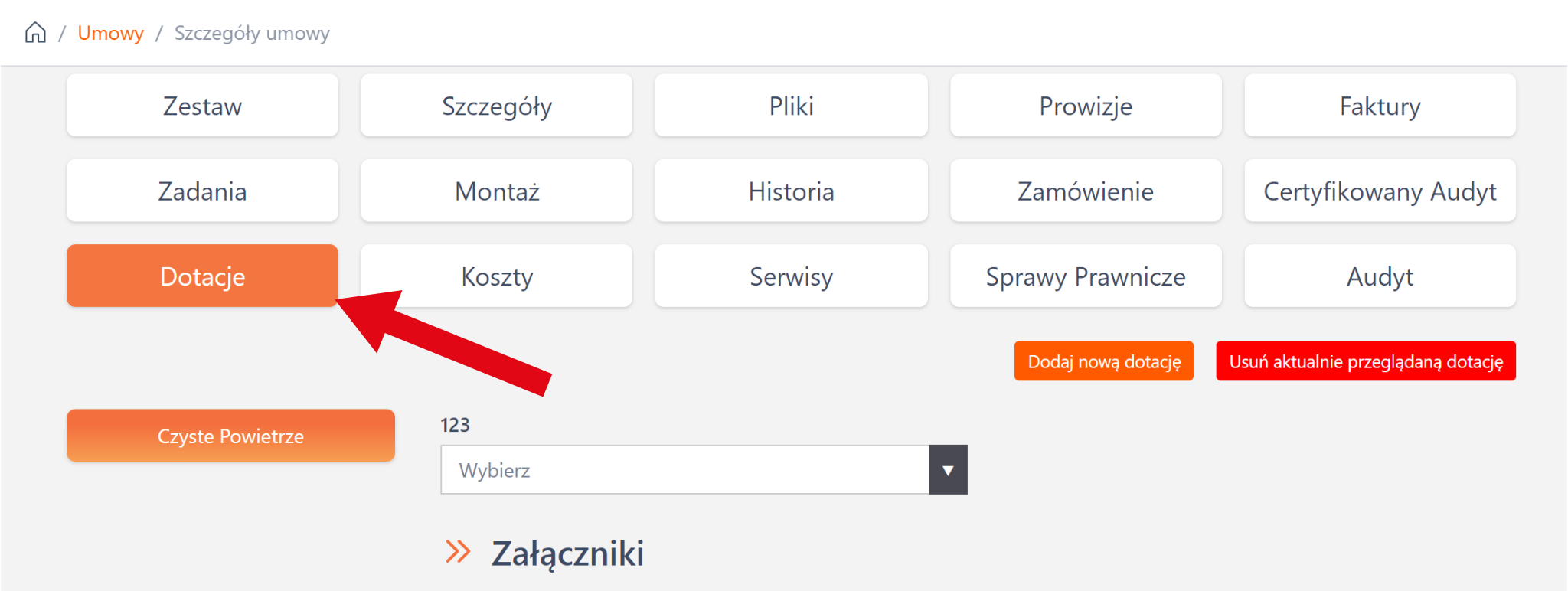The height and width of the screenshot is (591, 1568).
Task: Switch to the Szczegóły tab
Action: (496, 106)
